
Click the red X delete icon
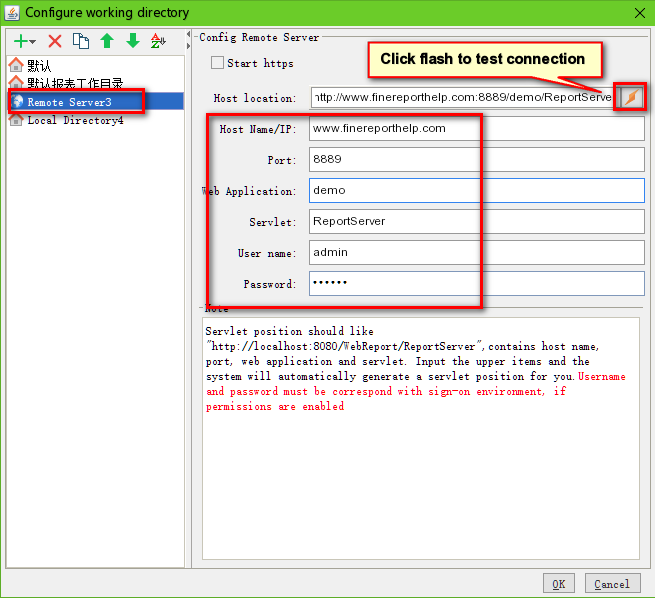(55, 41)
